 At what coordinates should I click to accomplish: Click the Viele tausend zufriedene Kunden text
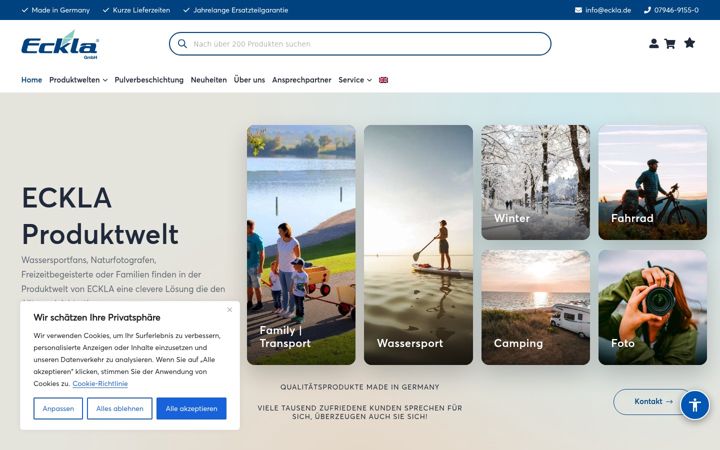tap(360, 412)
